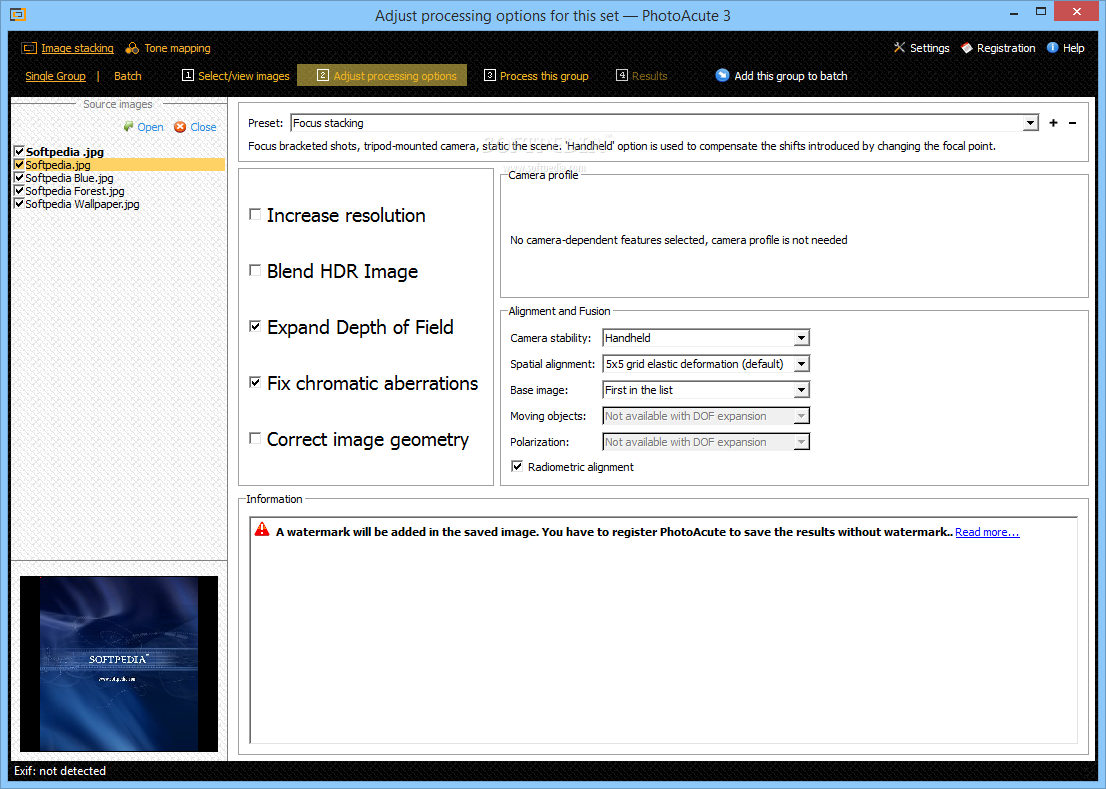Go to Select/view images step
The image size is (1106, 789).
click(x=236, y=75)
